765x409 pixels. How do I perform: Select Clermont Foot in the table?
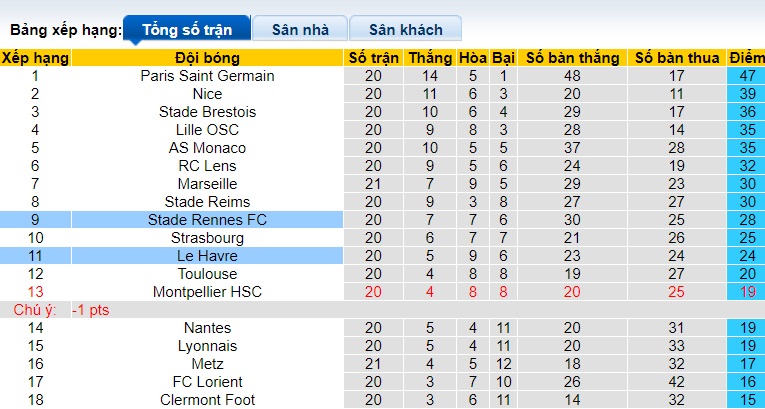click(x=207, y=400)
